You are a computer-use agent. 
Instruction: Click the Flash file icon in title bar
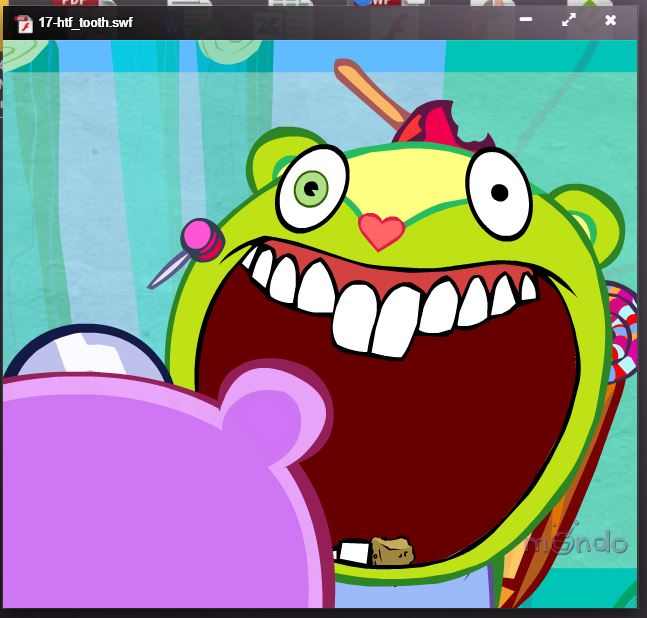point(24,24)
